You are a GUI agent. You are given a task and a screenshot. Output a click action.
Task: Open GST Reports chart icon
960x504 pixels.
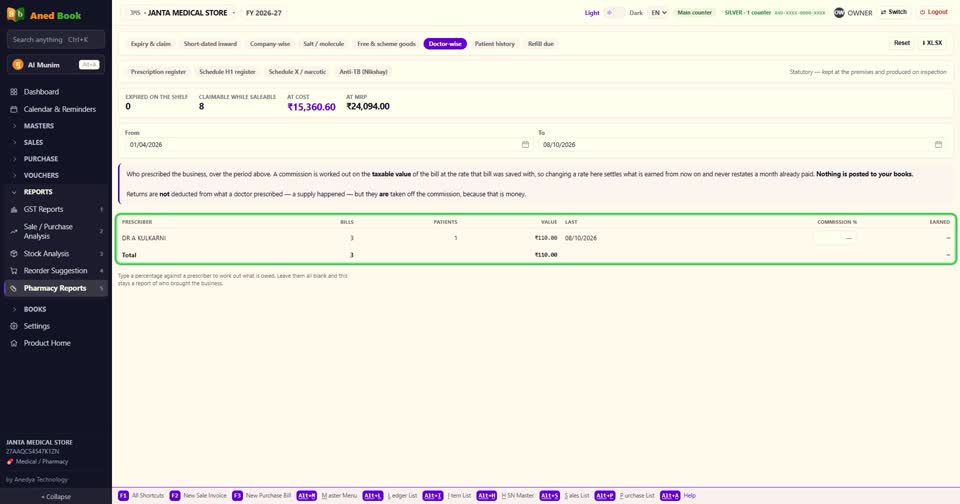[x=13, y=209]
